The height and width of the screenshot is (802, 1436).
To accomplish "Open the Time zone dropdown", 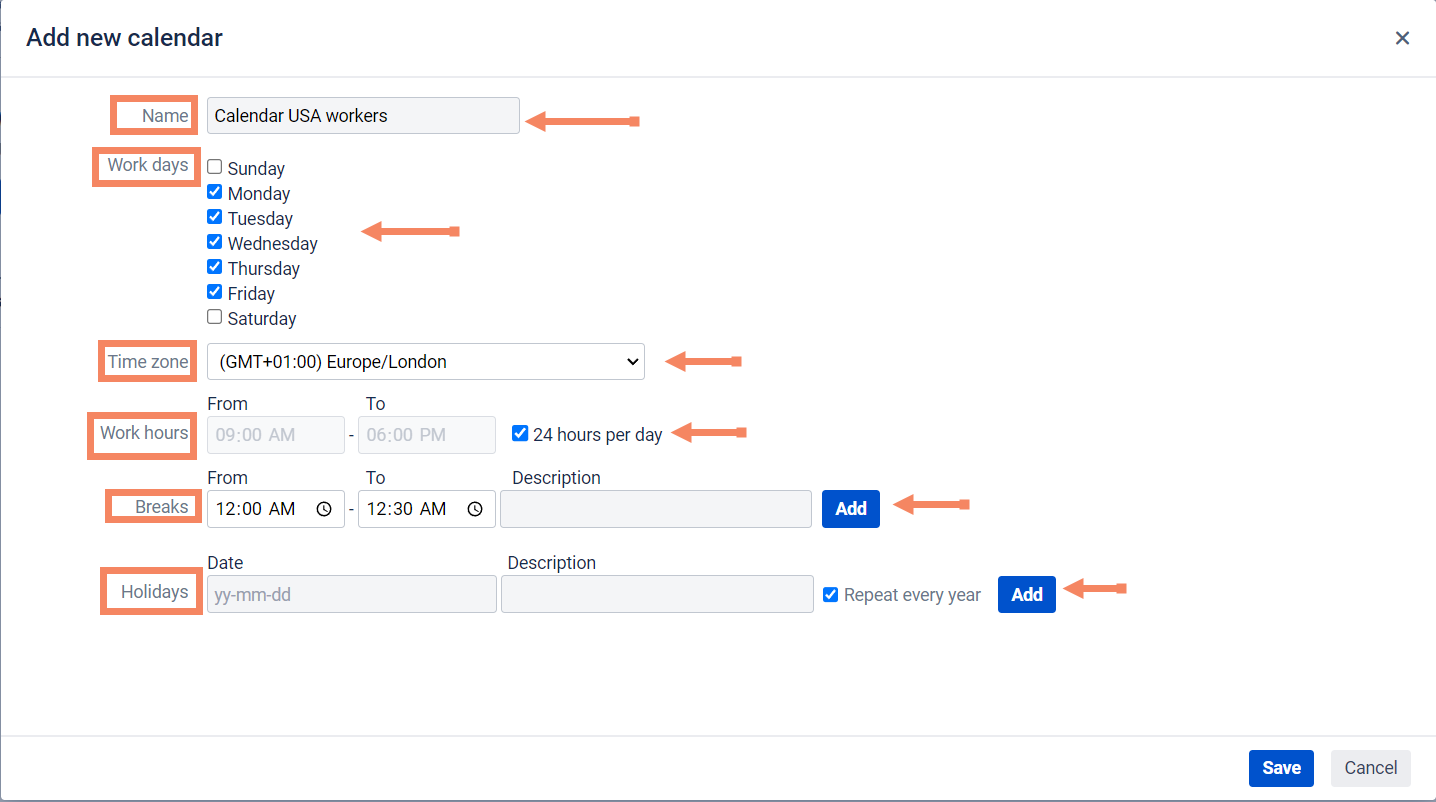I will pos(425,362).
